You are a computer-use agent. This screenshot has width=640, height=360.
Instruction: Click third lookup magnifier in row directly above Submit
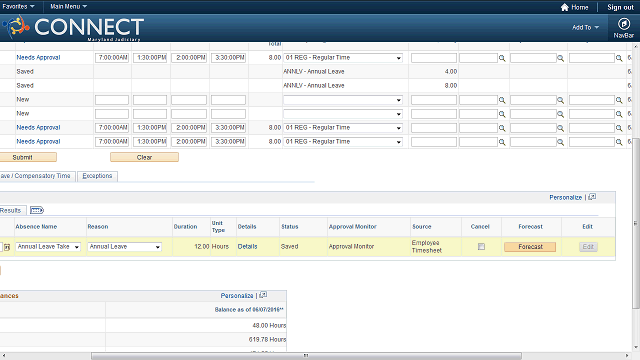pyautogui.click(x=619, y=142)
